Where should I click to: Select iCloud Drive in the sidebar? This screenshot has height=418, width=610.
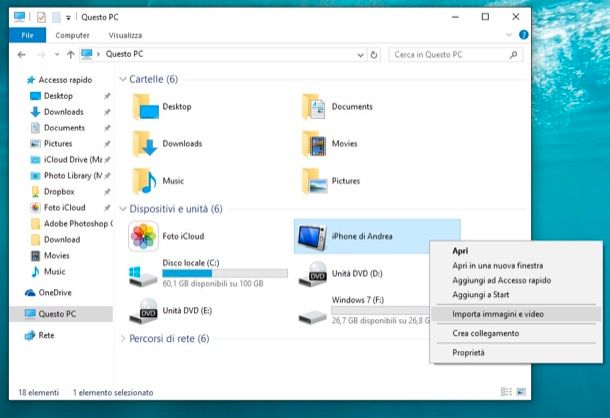pyautogui.click(x=73, y=160)
